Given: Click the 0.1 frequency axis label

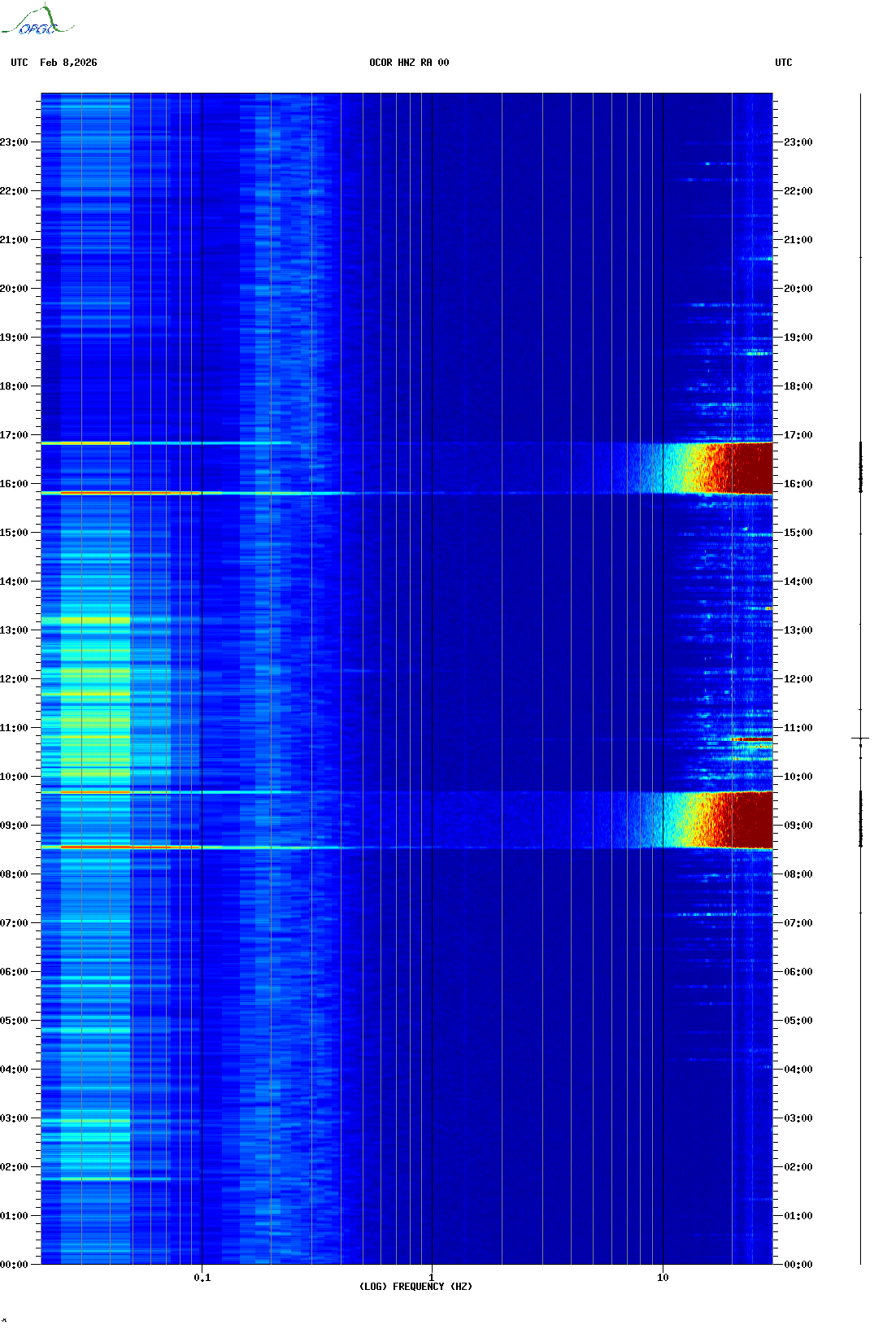Looking at the screenshot, I should point(202,1278).
